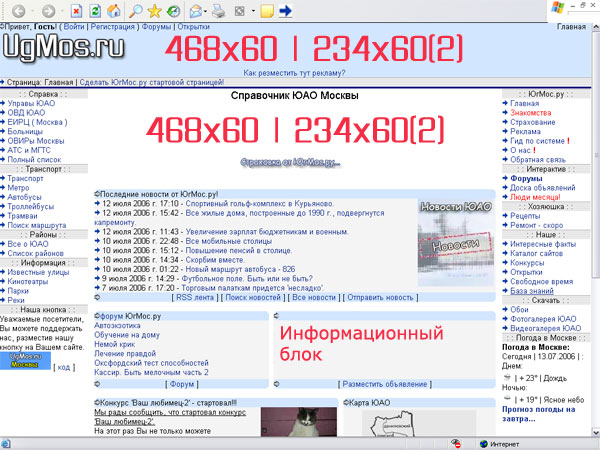The image size is (600, 450).
Task: Click the blue arrow toolbar icon
Action: point(285,11)
